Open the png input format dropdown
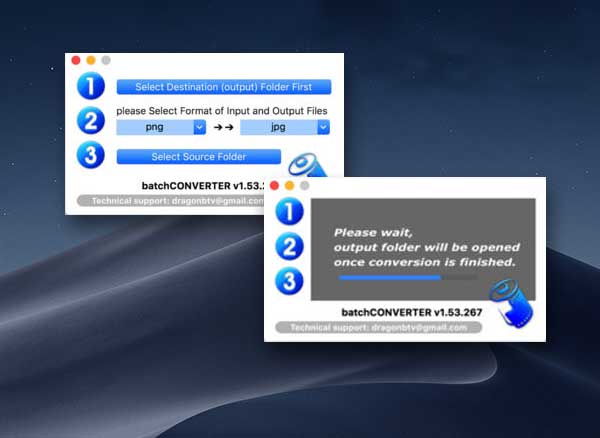This screenshot has height=438, width=600. 161,127
